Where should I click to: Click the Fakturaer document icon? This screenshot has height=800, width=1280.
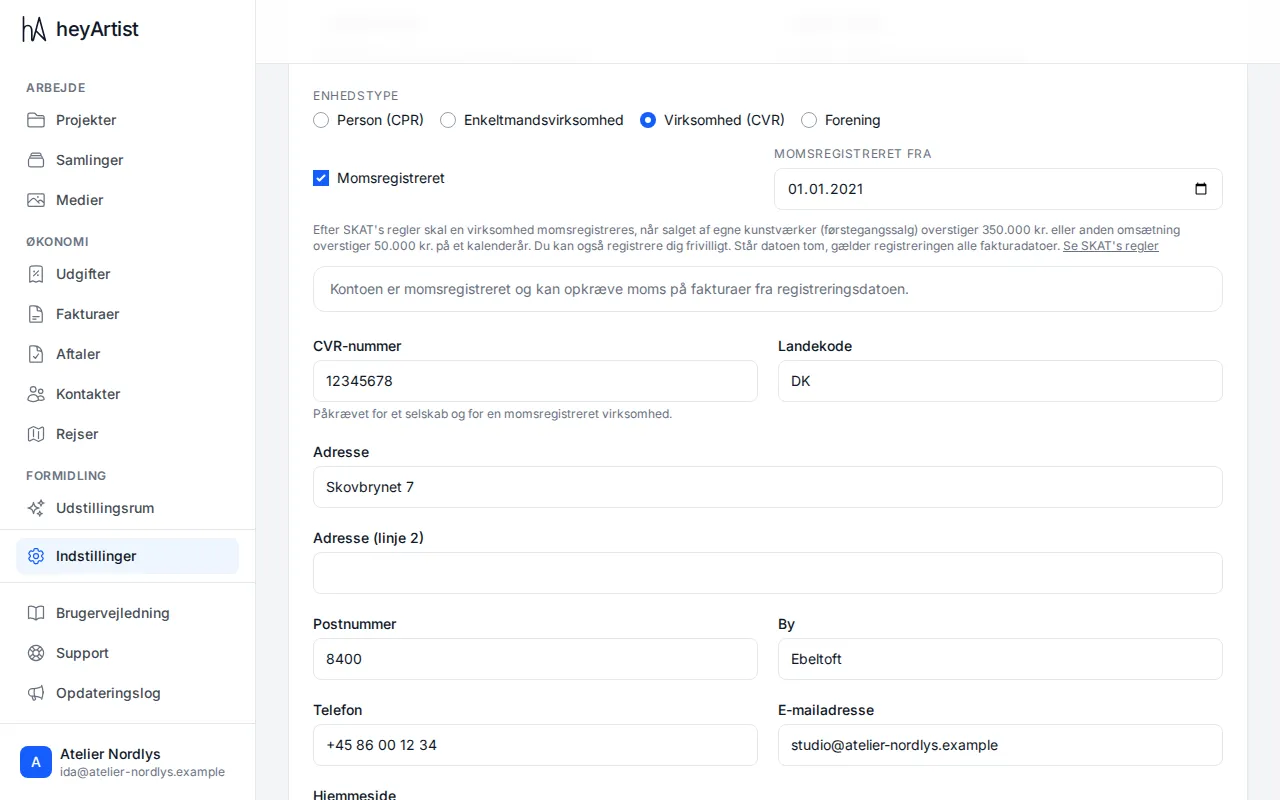[x=36, y=314]
